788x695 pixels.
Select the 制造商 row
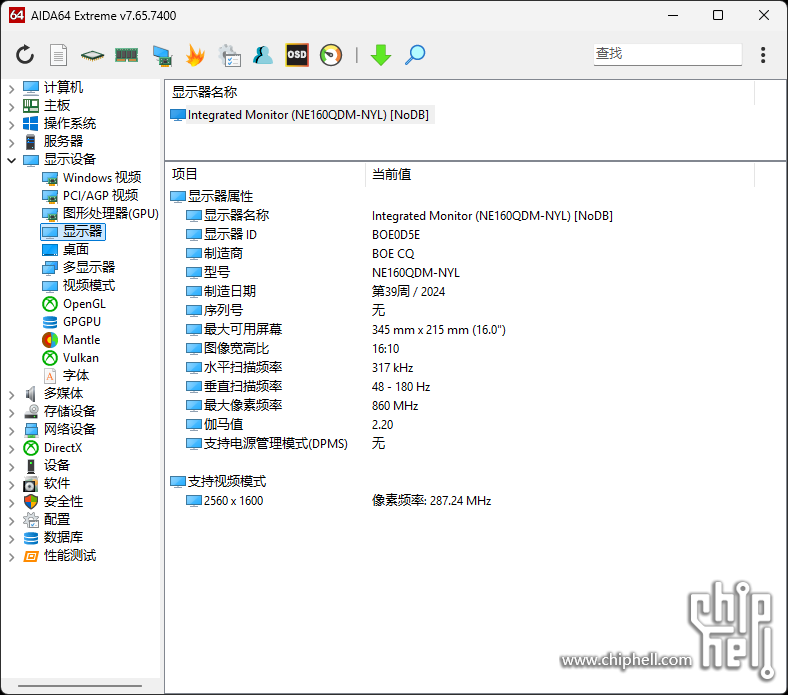pos(223,253)
